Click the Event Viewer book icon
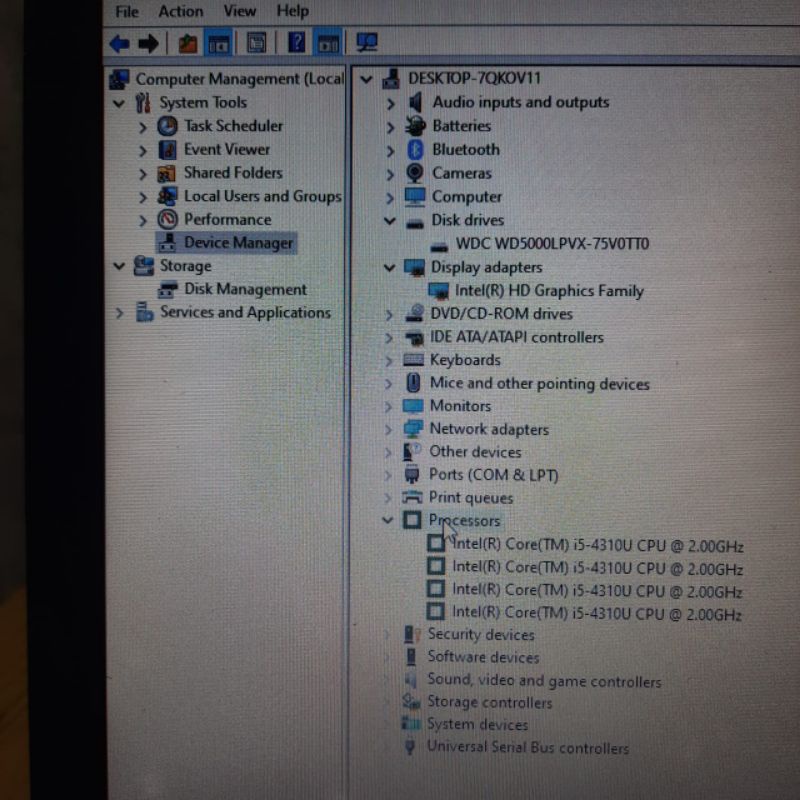 pyautogui.click(x=167, y=150)
